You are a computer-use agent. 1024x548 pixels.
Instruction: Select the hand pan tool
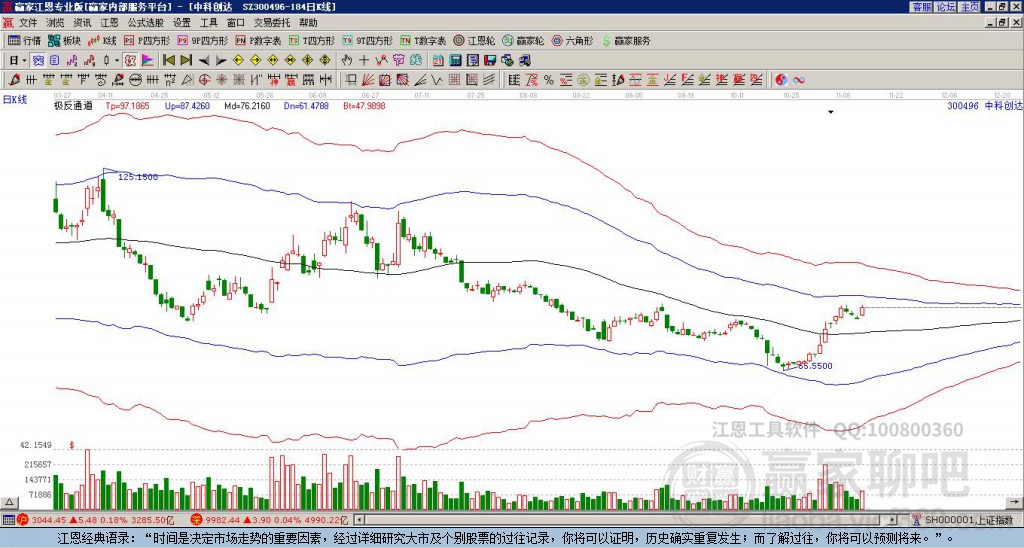(347, 61)
